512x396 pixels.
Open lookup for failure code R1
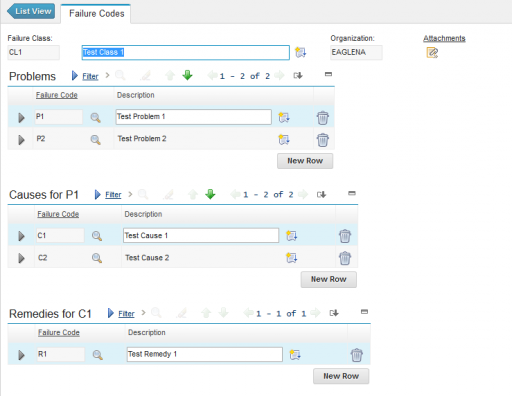coord(98,355)
